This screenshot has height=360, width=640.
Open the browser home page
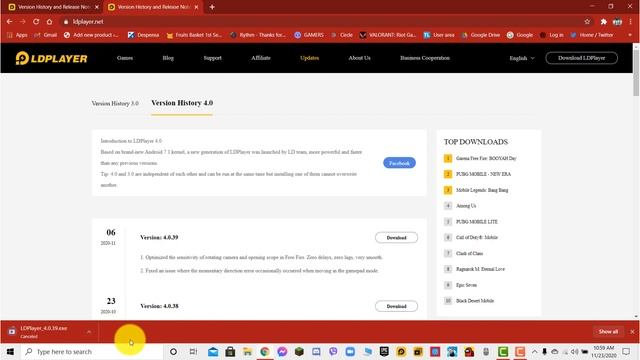click(49, 22)
